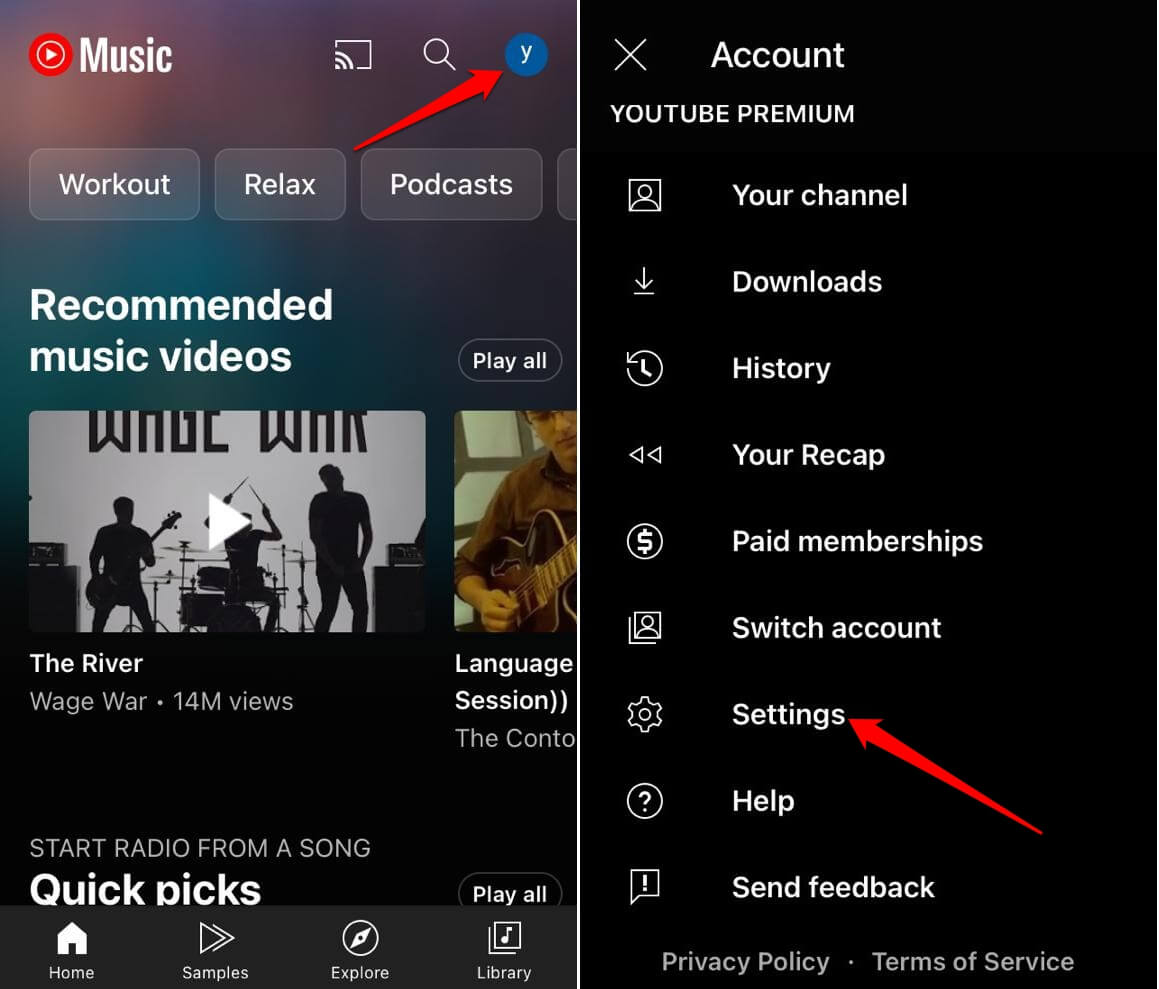Click the Your channel person icon

click(645, 195)
